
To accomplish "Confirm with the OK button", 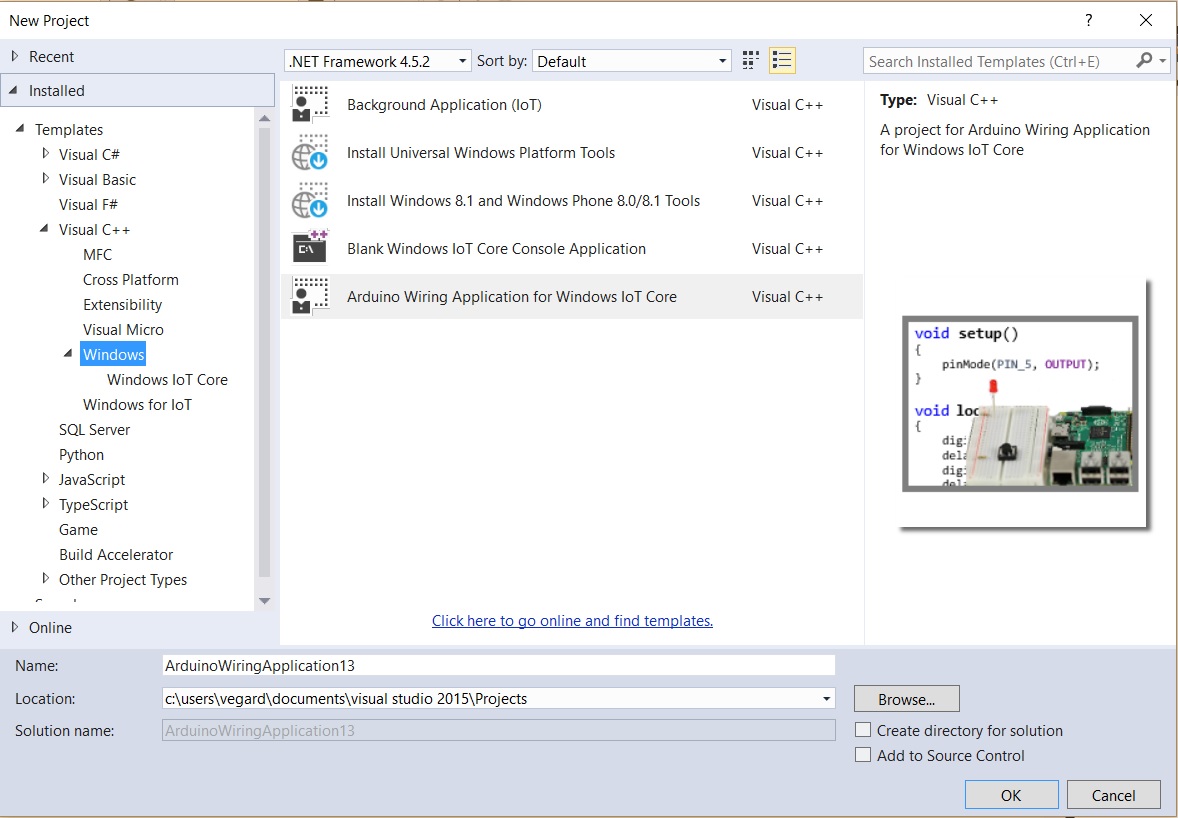I will point(1011,795).
